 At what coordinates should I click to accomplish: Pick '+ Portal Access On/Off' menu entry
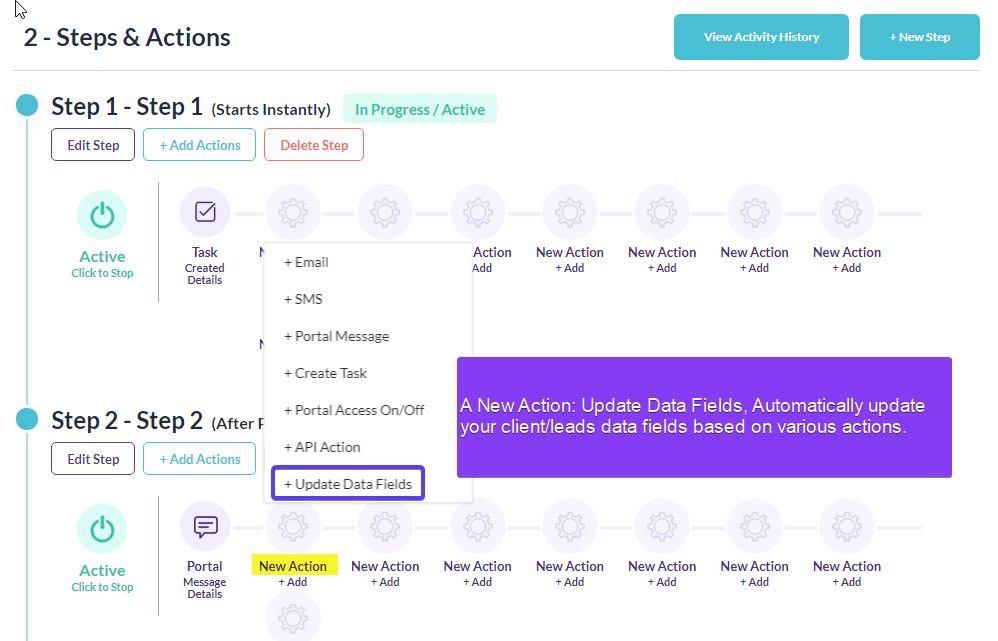pyautogui.click(x=354, y=410)
